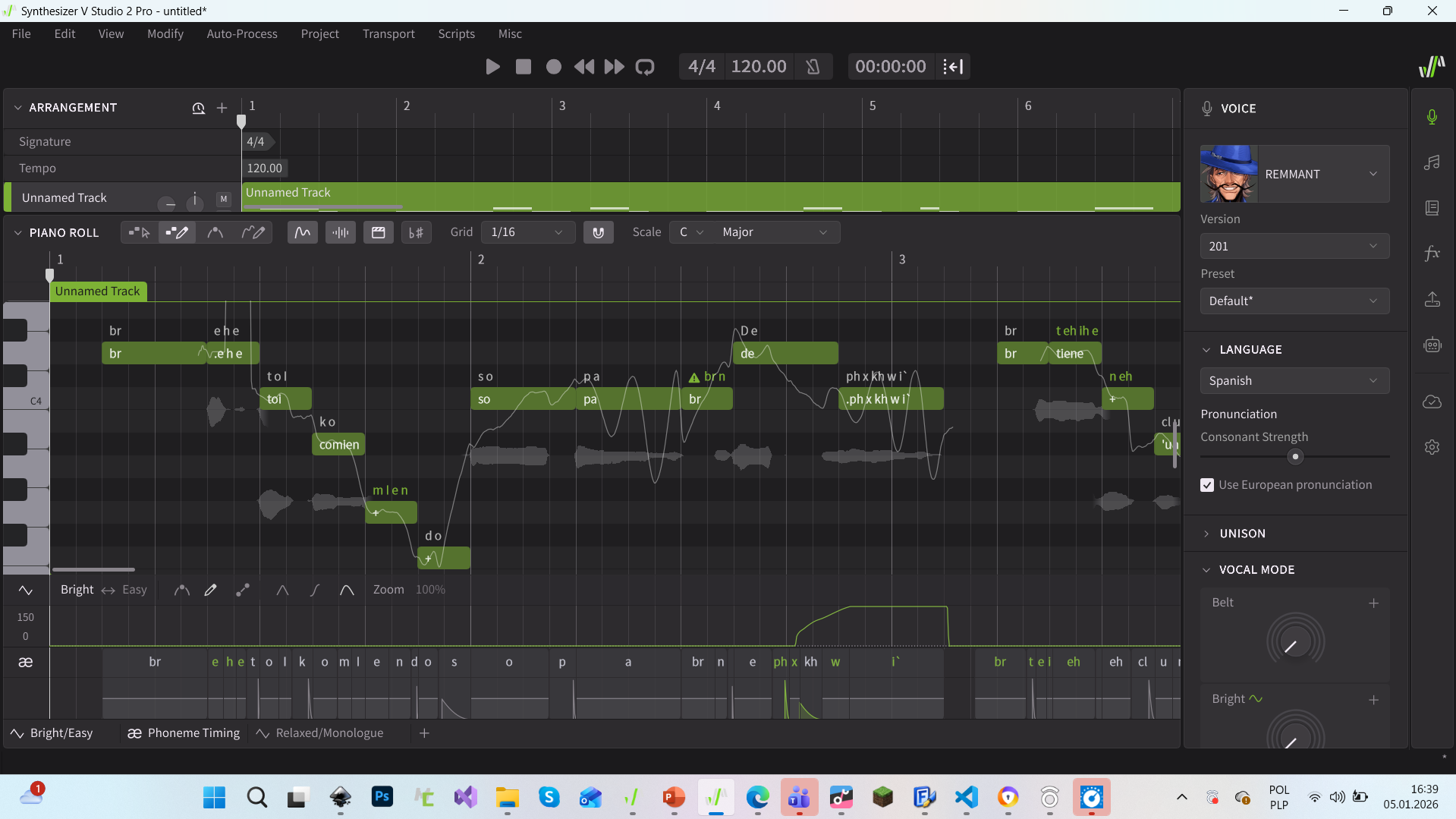This screenshot has width=1456, height=819.
Task: Click the 4/4 time signature display
Action: pos(702,67)
